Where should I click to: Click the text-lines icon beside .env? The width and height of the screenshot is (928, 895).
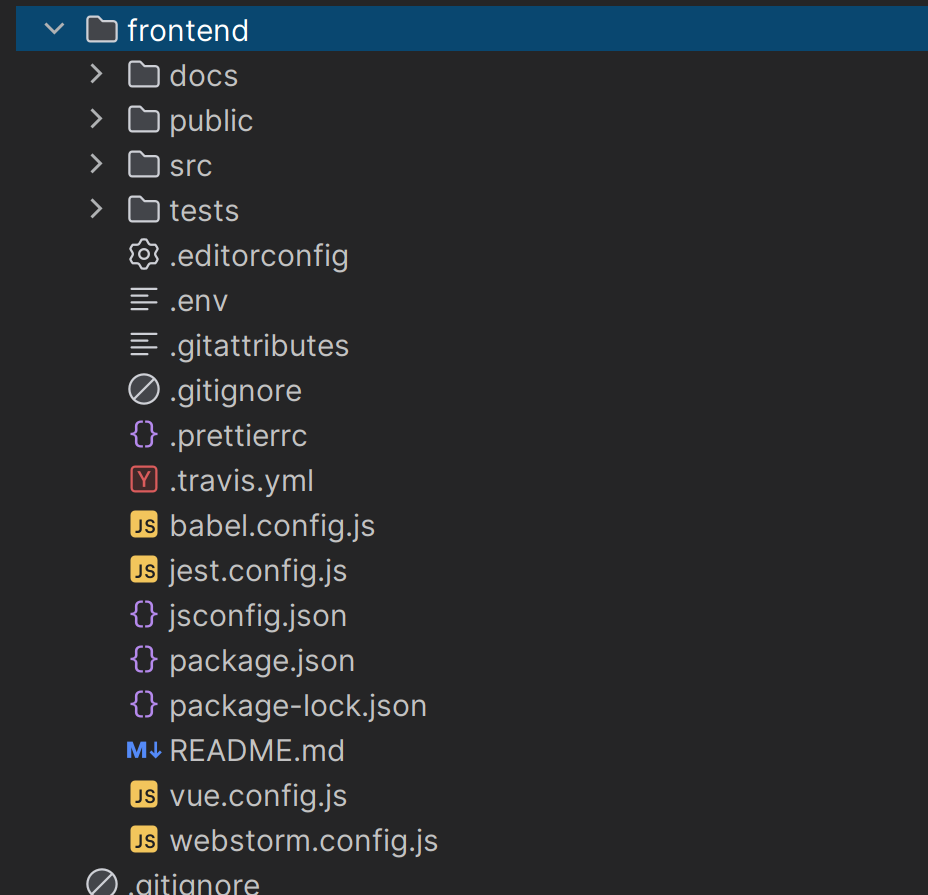pos(144,301)
